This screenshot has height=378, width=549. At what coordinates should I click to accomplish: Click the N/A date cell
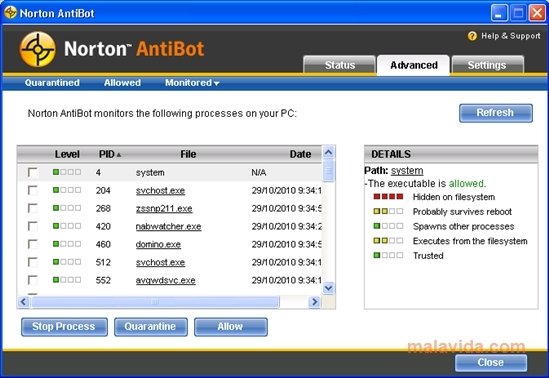[259, 172]
